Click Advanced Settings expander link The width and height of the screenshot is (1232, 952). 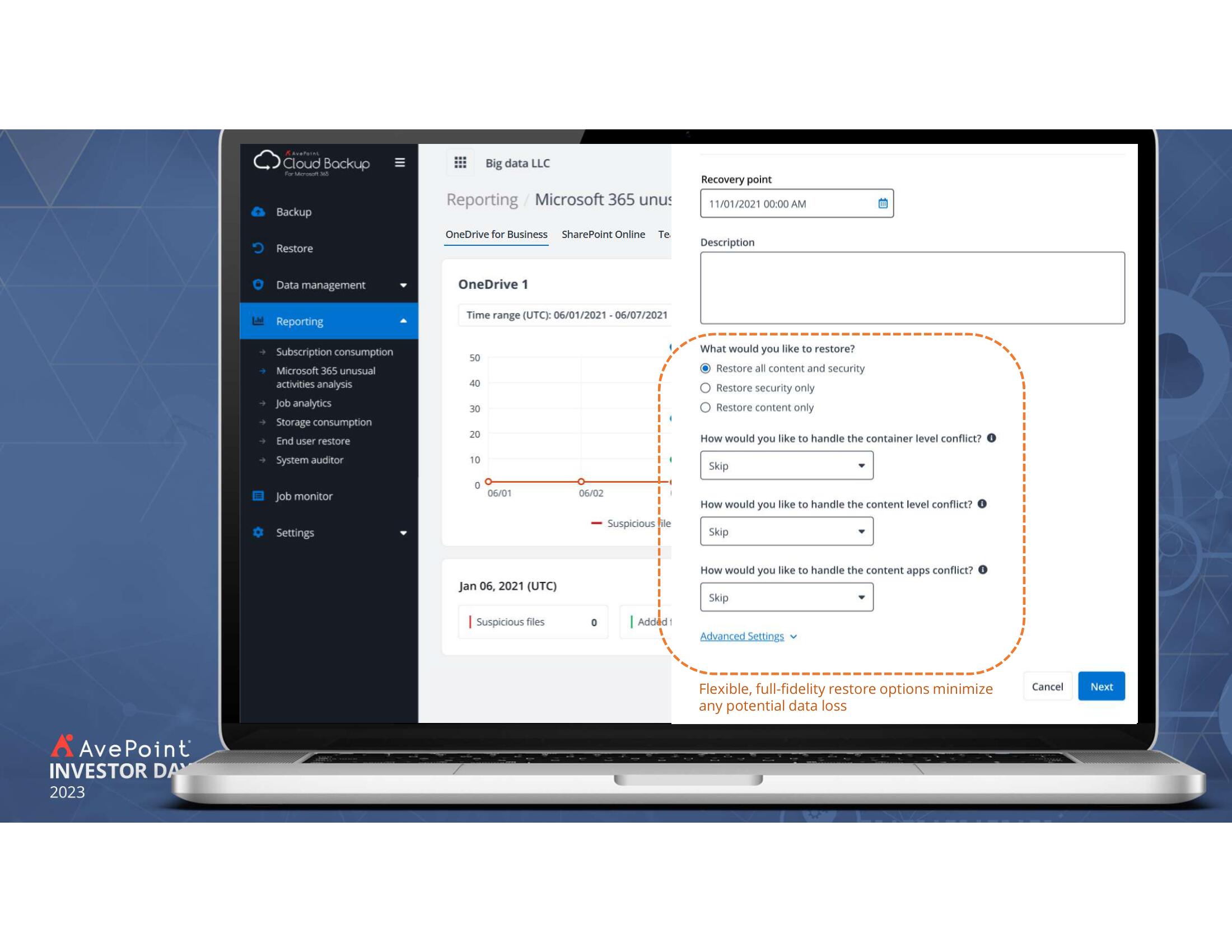[748, 636]
